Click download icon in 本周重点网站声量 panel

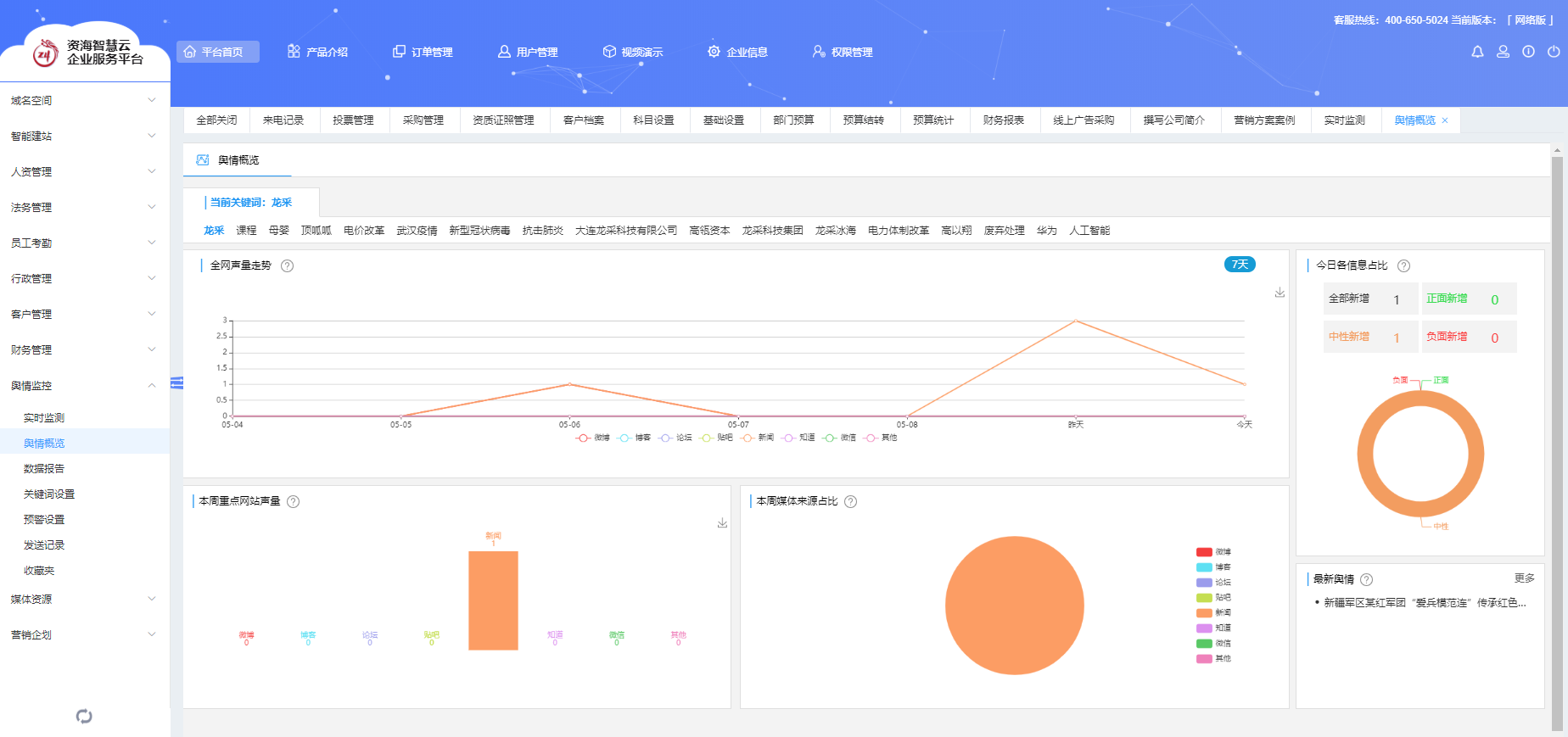tap(722, 523)
